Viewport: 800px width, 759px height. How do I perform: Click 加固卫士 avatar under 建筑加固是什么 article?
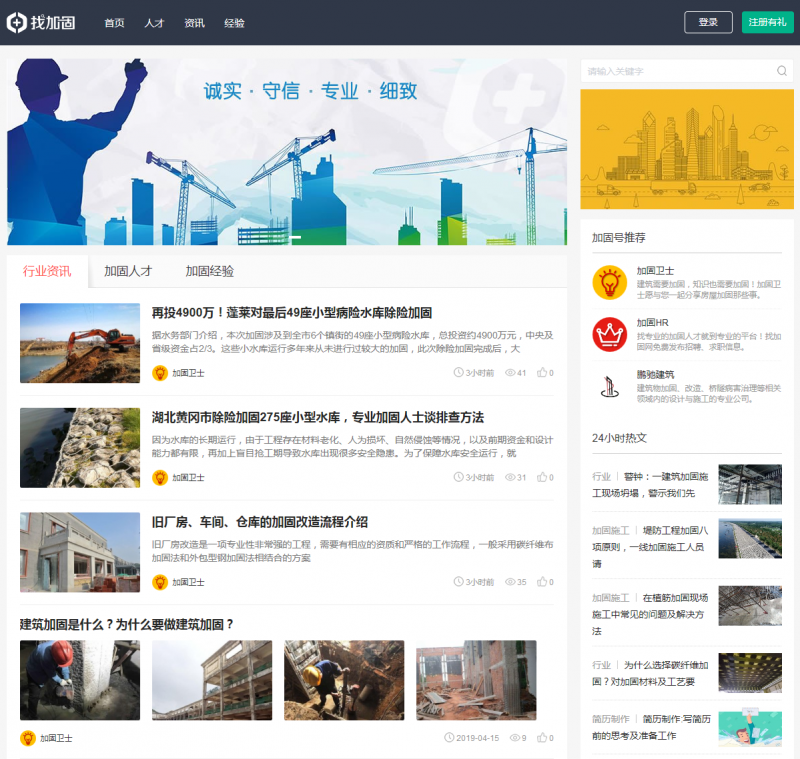tap(28, 738)
